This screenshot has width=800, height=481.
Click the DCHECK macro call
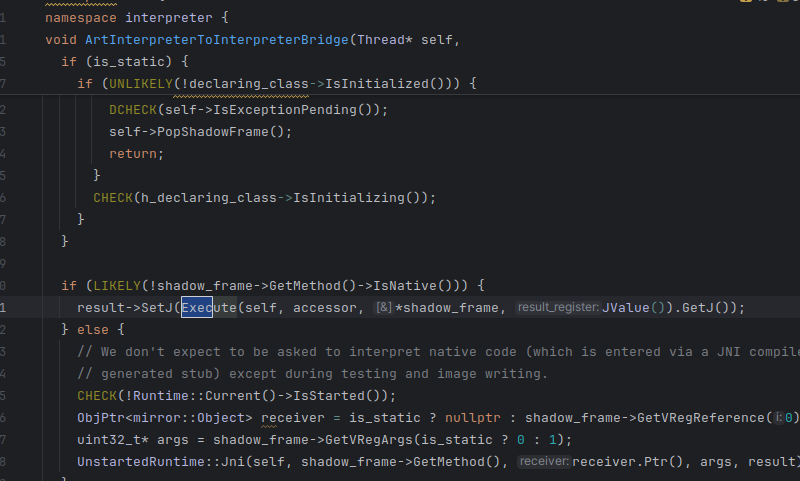click(x=132, y=109)
